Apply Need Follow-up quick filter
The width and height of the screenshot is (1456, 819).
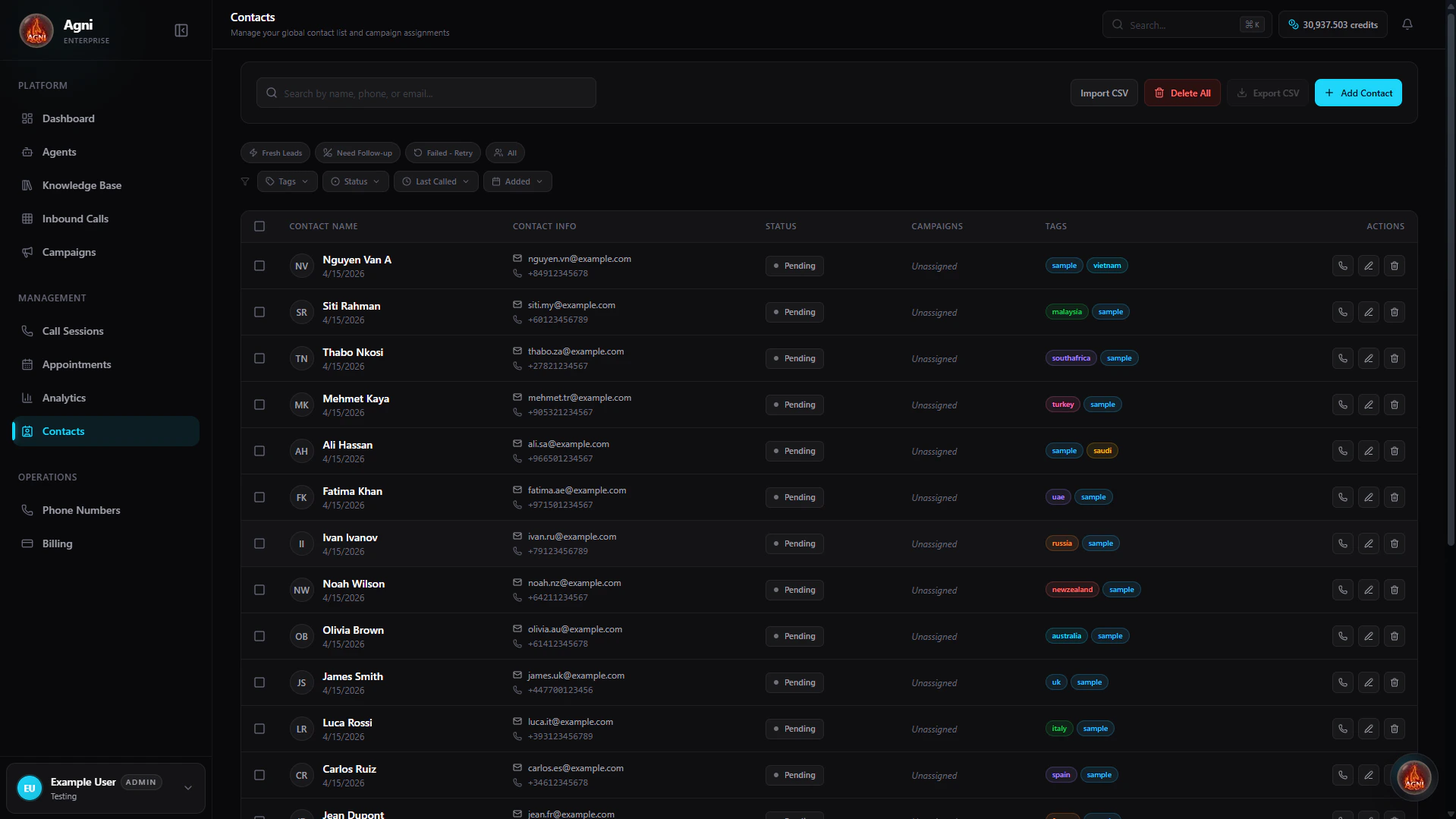click(357, 153)
